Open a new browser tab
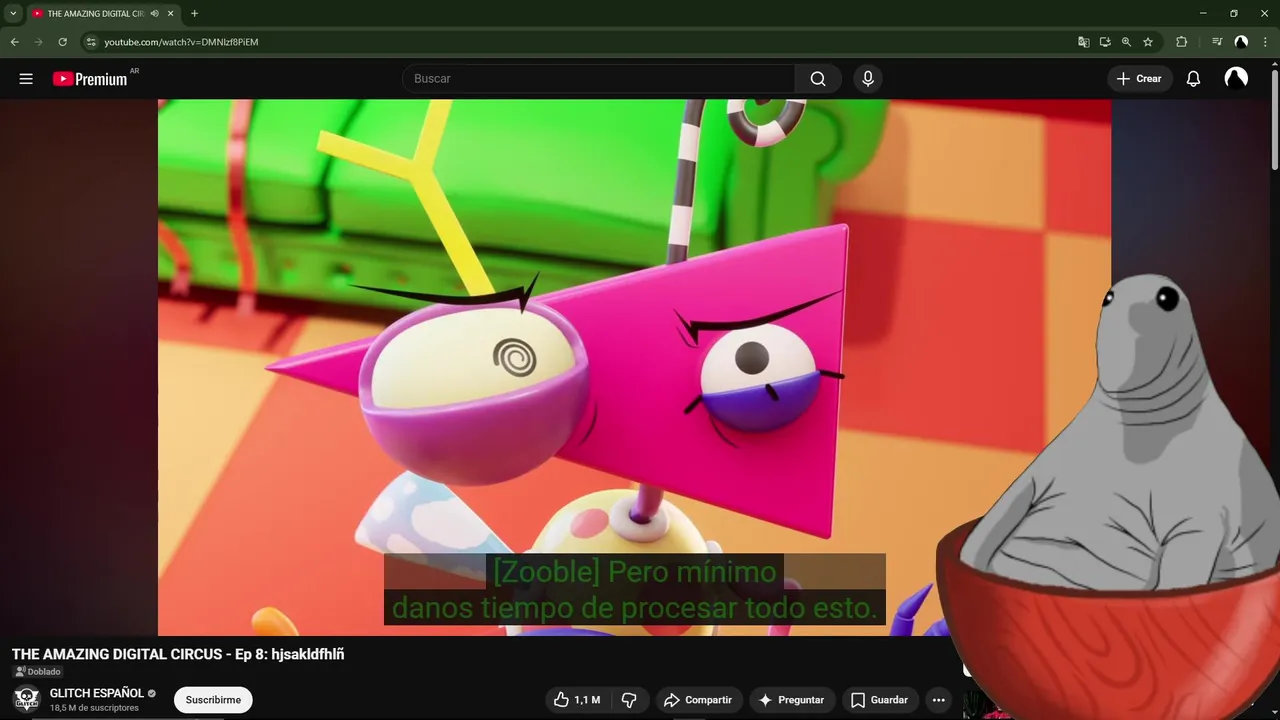Viewport: 1280px width, 720px height. click(194, 14)
